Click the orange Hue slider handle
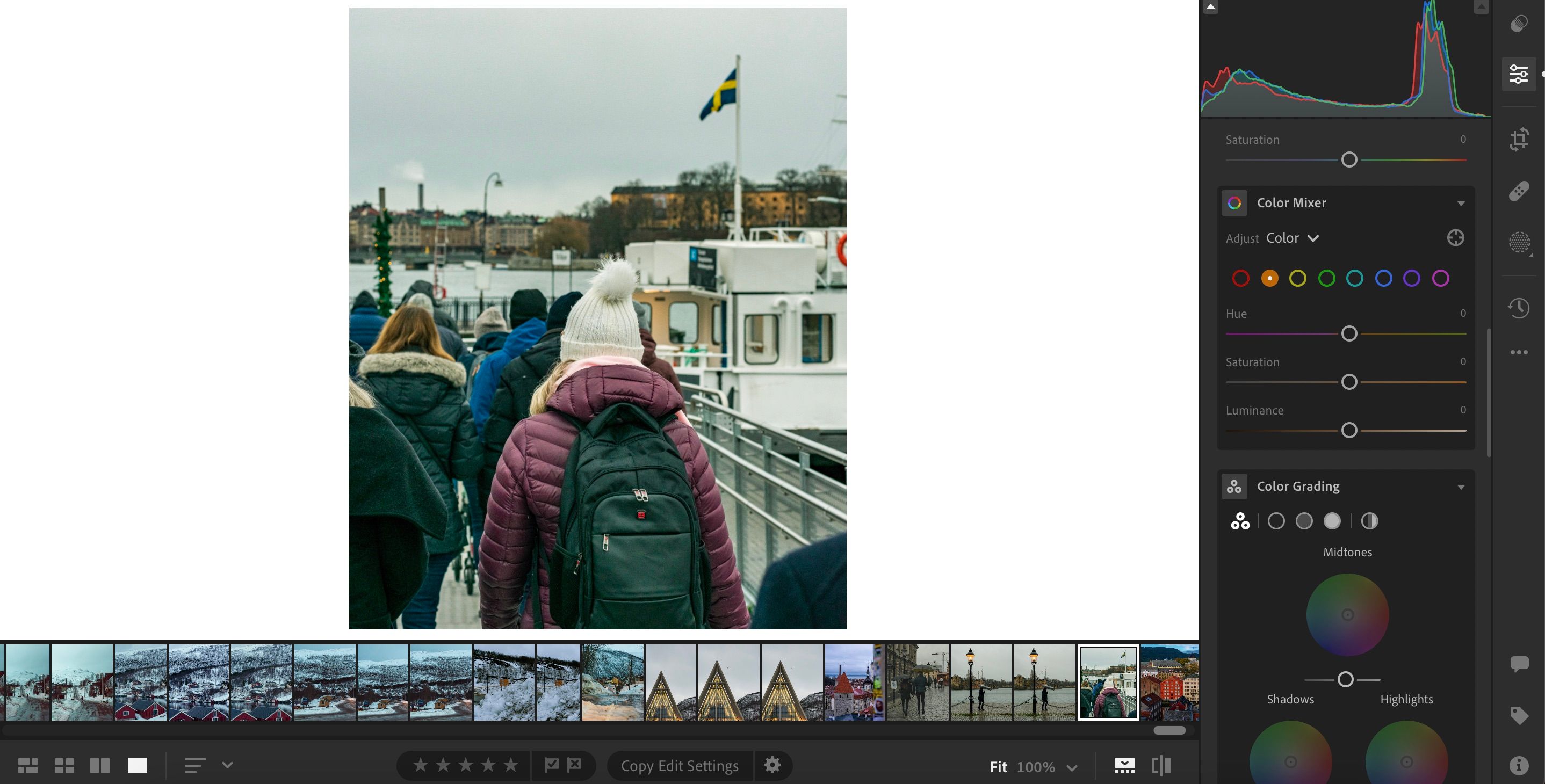 pyautogui.click(x=1349, y=334)
